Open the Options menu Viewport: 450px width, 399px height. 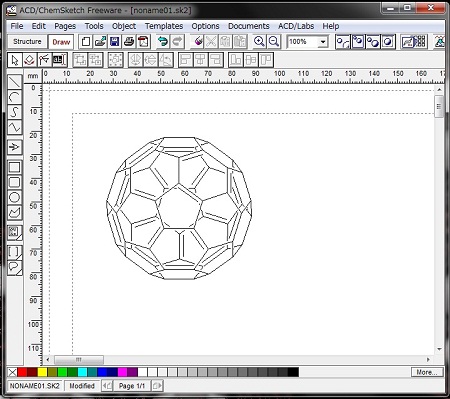tap(205, 26)
